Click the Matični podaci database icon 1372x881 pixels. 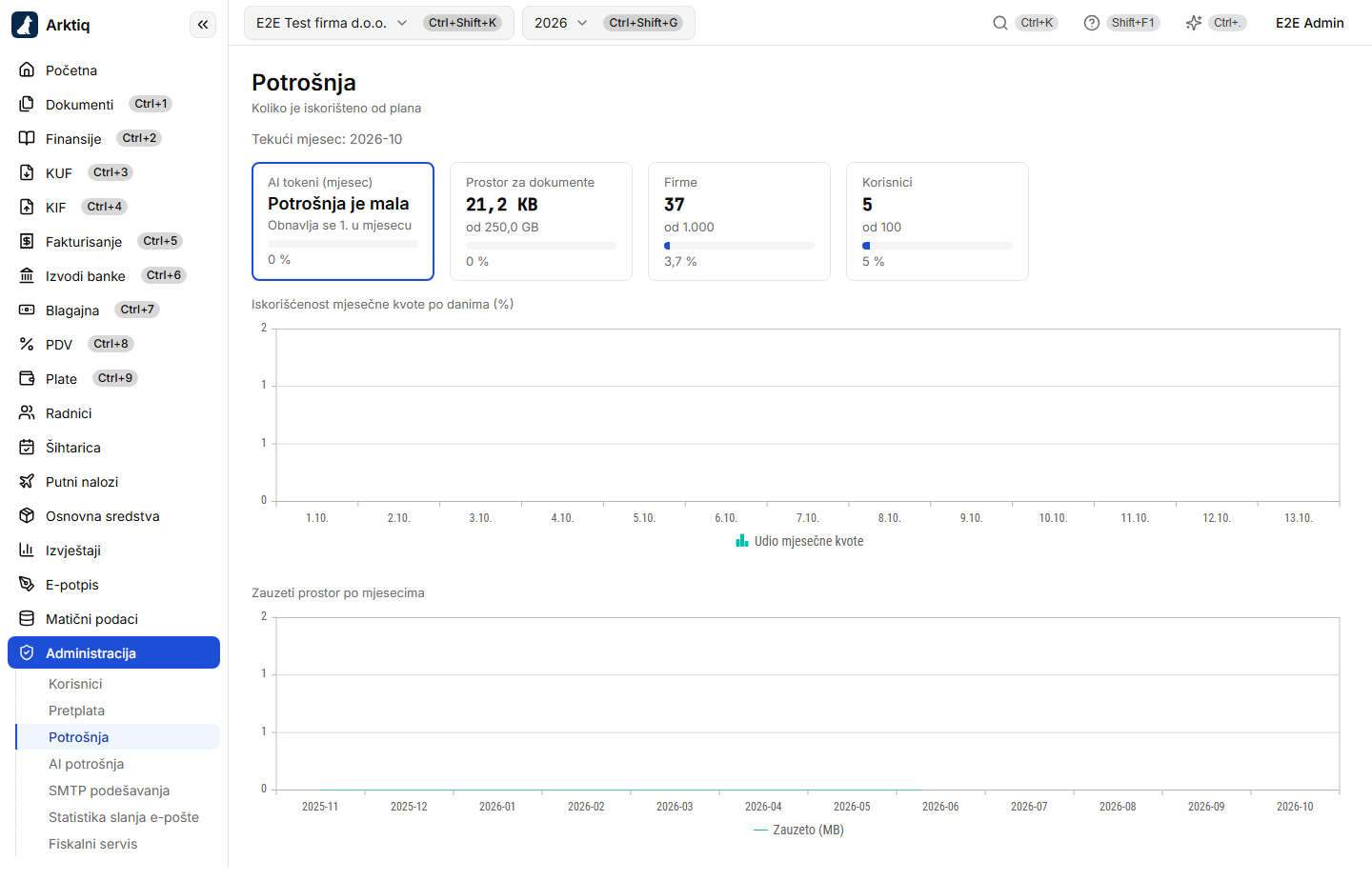click(27, 618)
